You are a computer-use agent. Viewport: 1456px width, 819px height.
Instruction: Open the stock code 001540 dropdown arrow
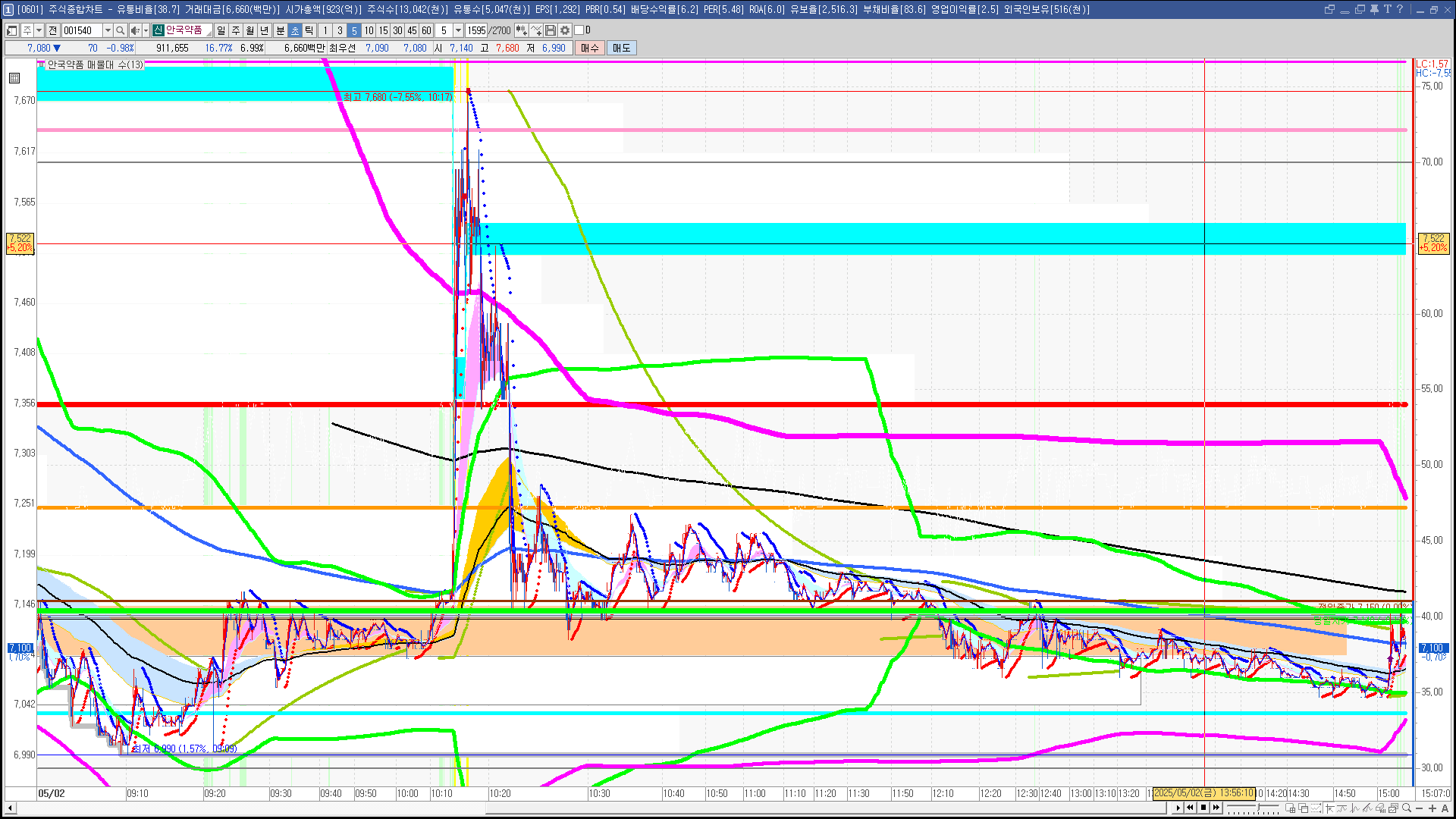click(108, 30)
